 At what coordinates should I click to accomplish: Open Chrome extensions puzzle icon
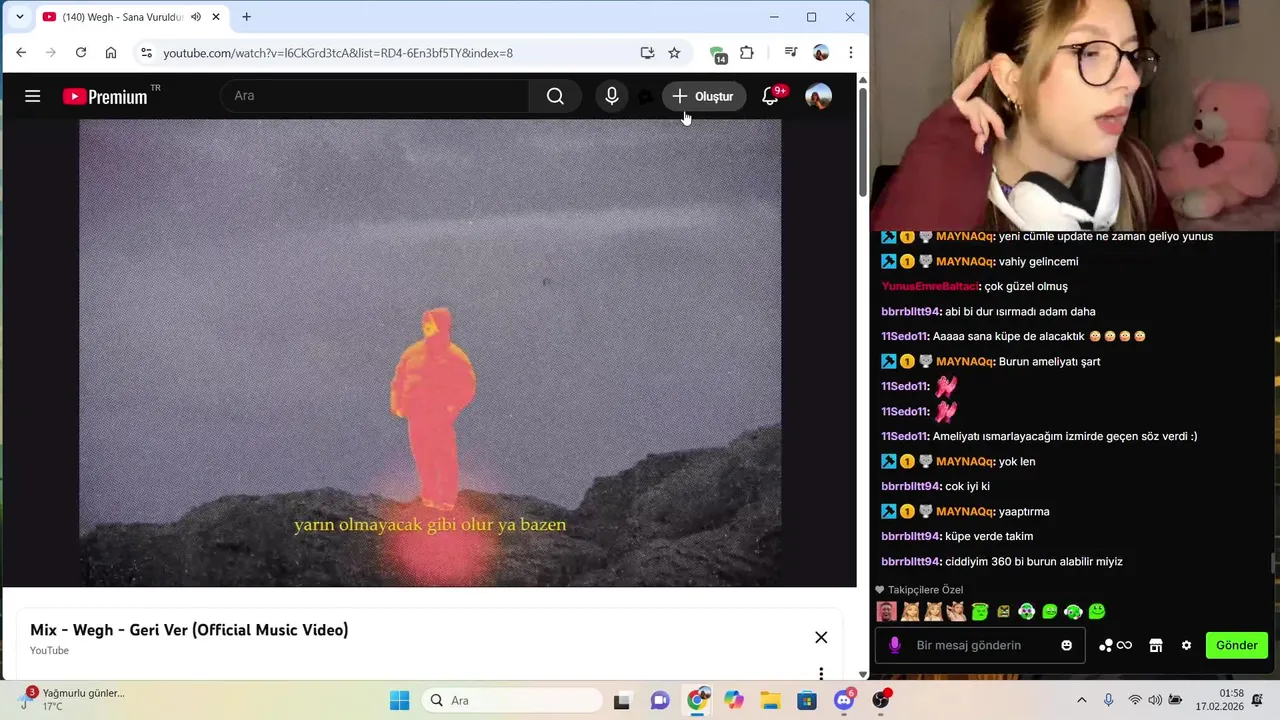(x=747, y=53)
